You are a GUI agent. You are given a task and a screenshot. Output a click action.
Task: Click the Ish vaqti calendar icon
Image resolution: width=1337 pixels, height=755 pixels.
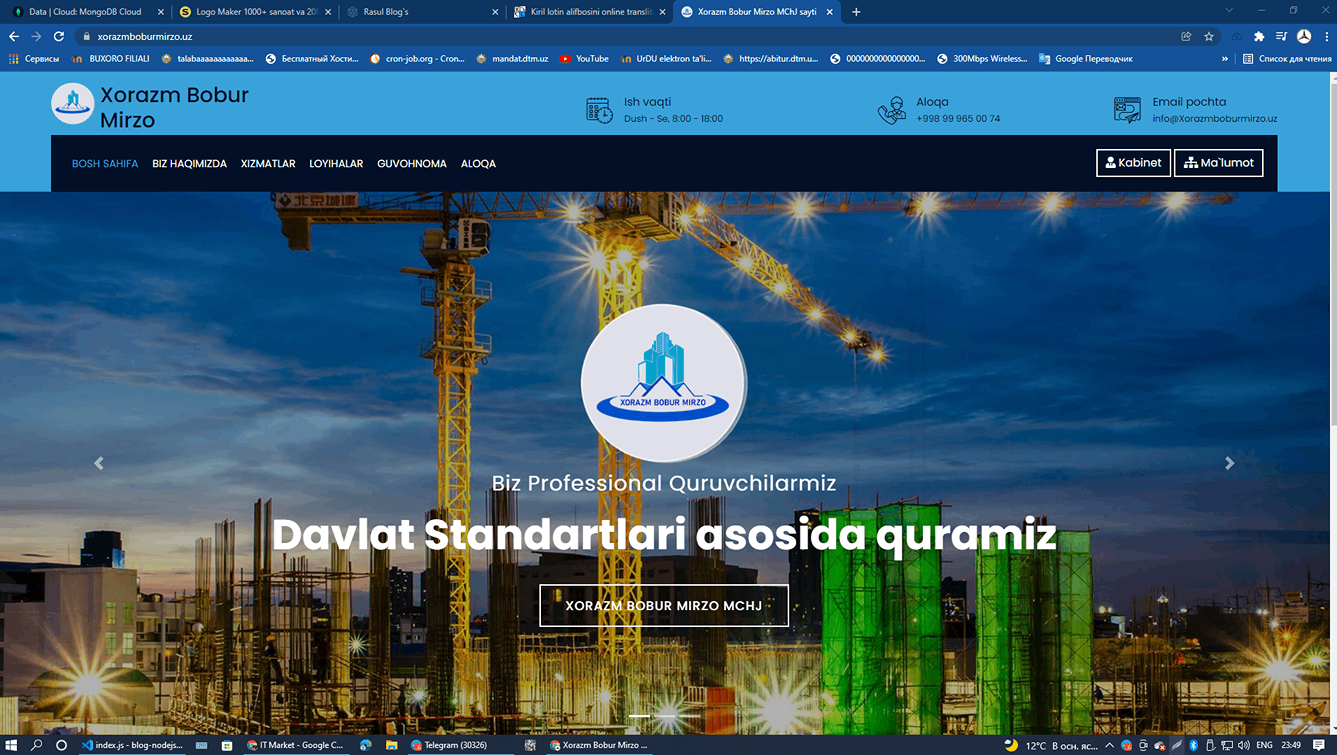point(599,110)
